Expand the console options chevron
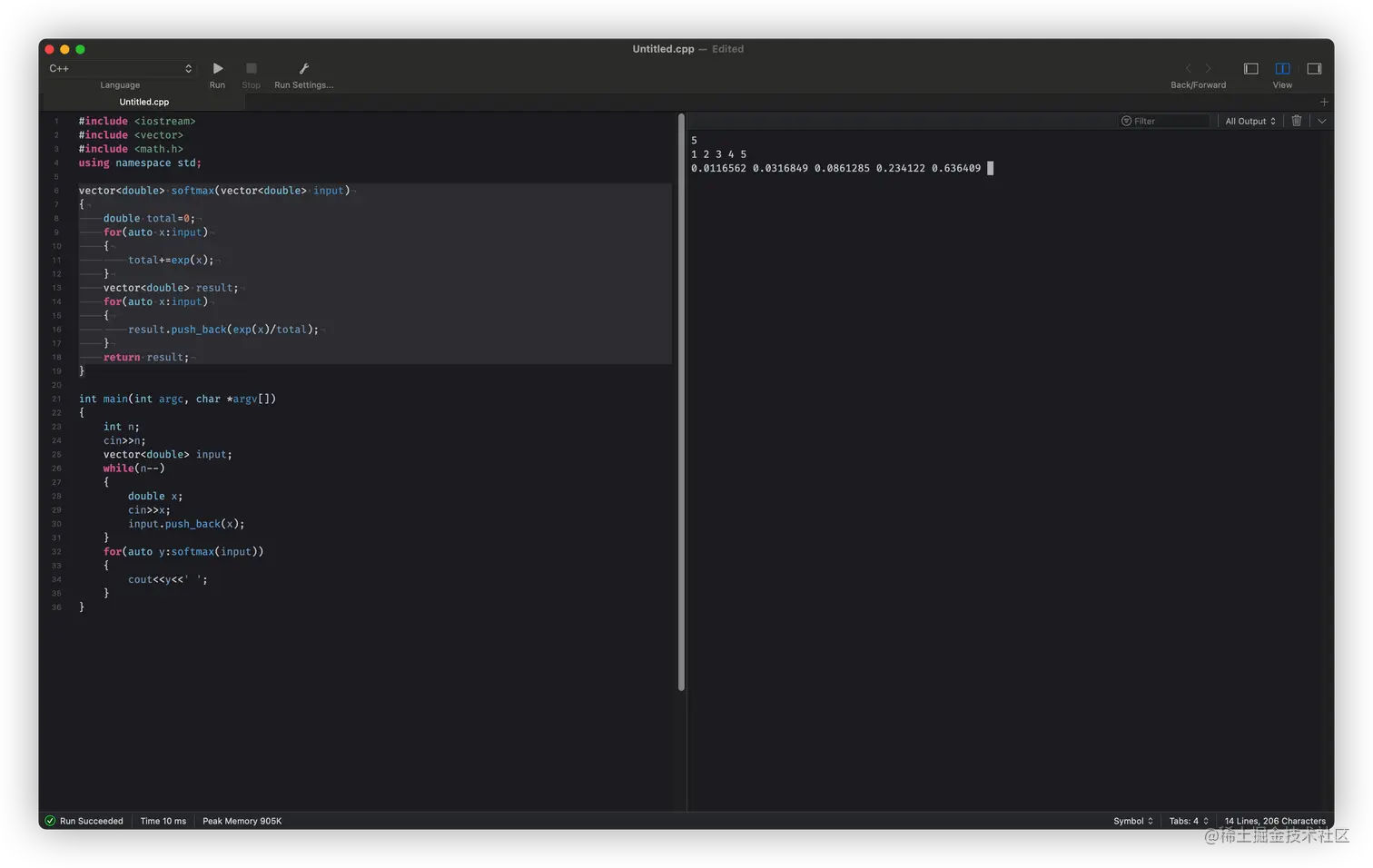Image resolution: width=1373 pixels, height=868 pixels. click(1322, 121)
